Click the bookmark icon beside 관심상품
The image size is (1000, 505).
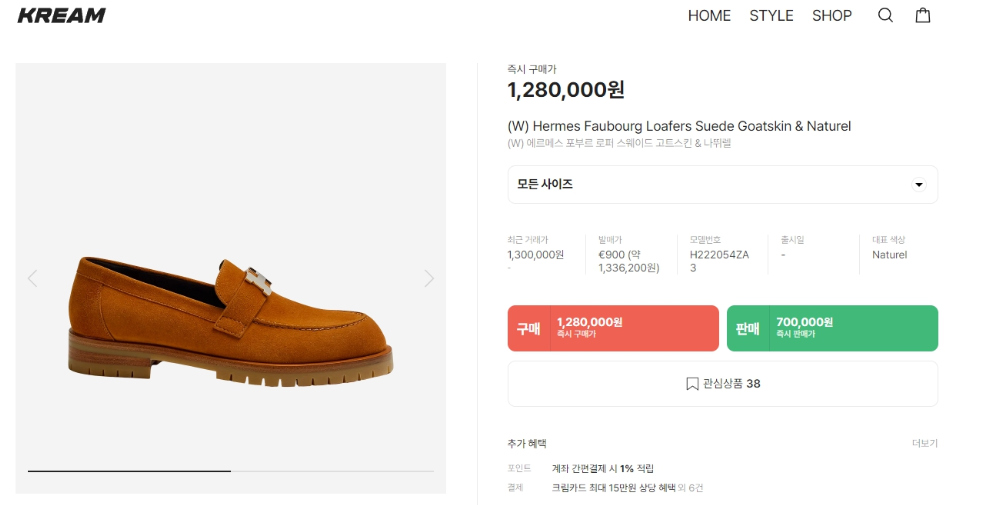692,384
